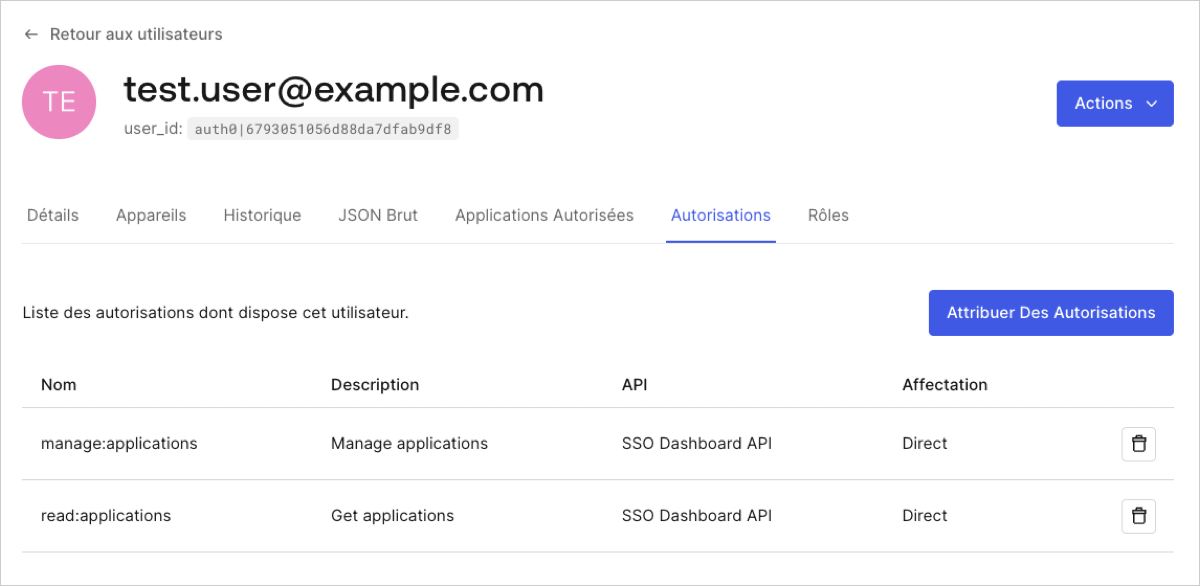Delete the read:applications permission
Viewport: 1200px width, 586px height.
click(x=1138, y=515)
